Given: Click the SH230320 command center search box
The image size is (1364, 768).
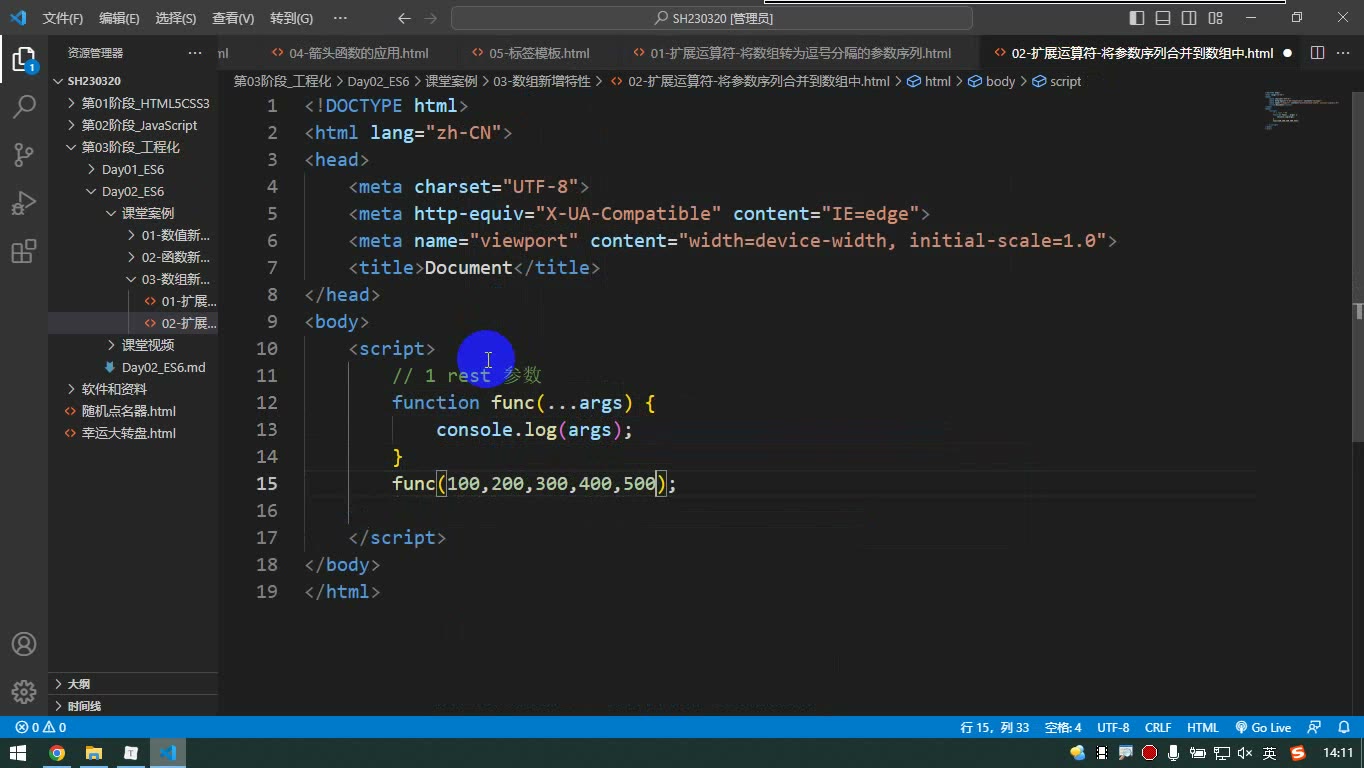Looking at the screenshot, I should [x=712, y=18].
